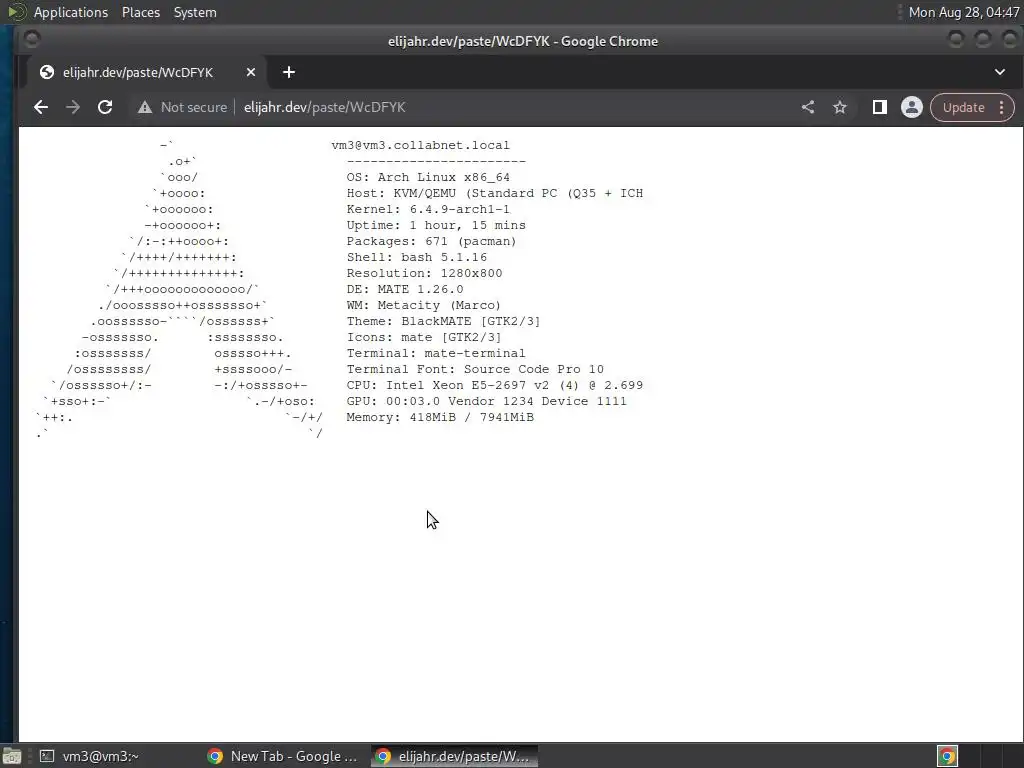Open the Applications menu

pos(71,12)
